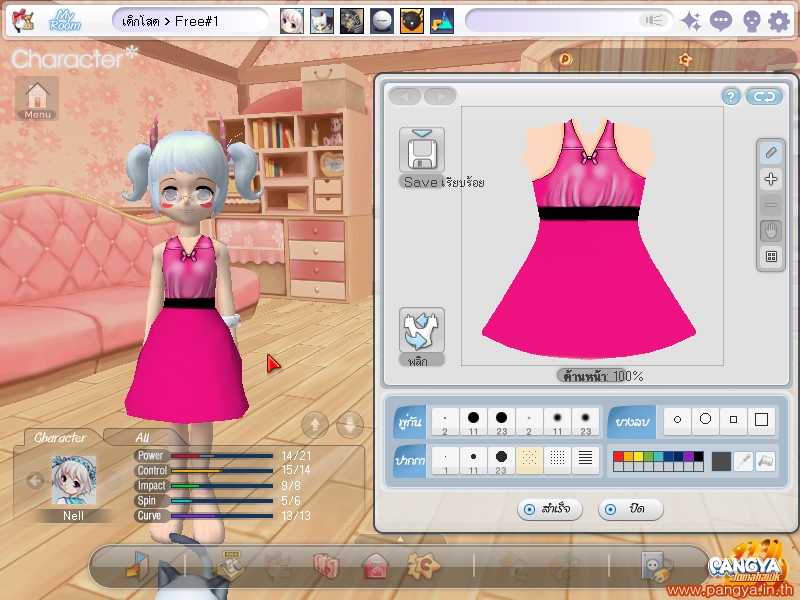Select the horizontal lines pattern pen
Image resolution: width=800 pixels, height=600 pixels.
point(585,461)
